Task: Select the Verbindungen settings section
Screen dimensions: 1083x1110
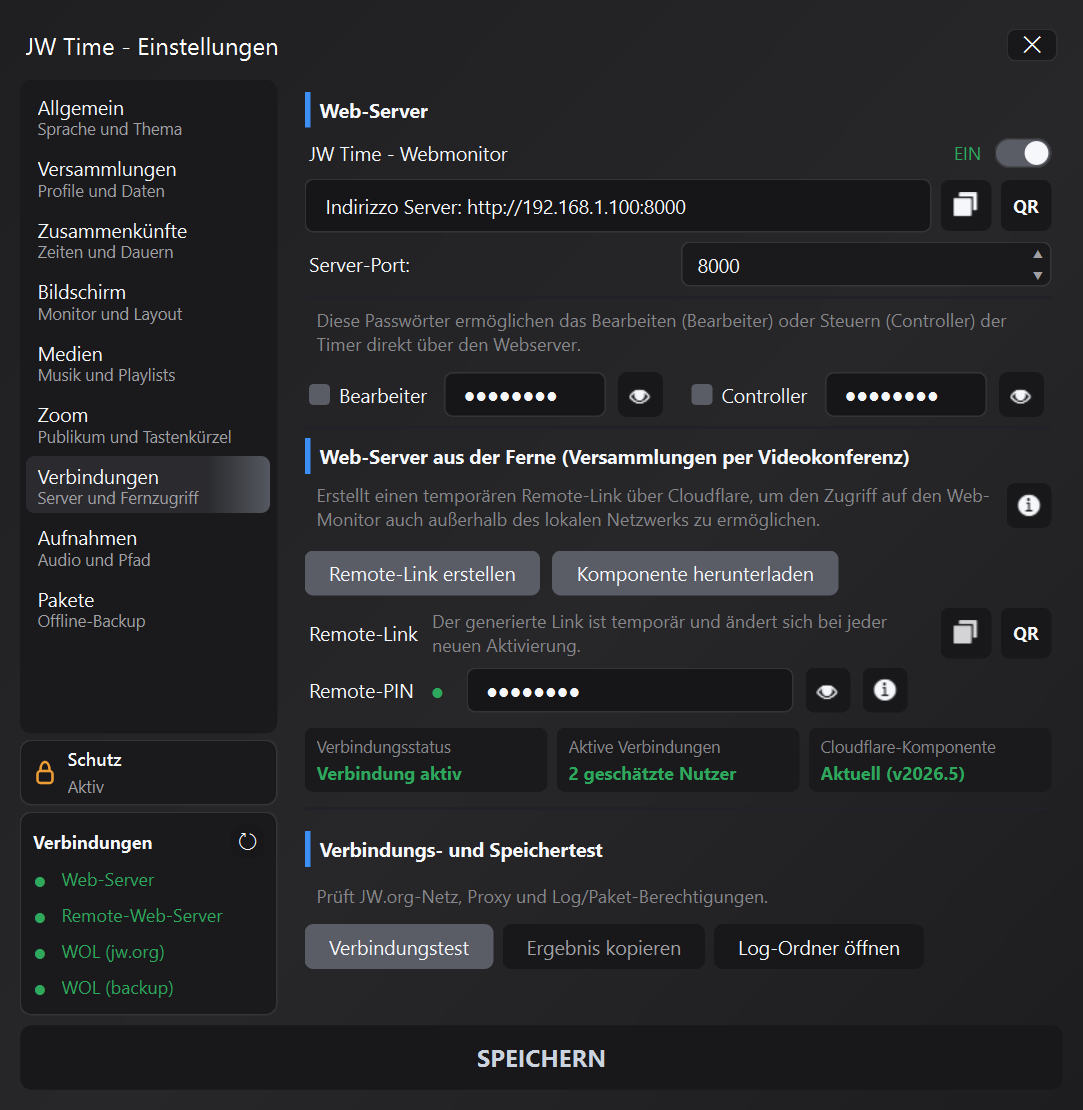Action: coord(148,485)
